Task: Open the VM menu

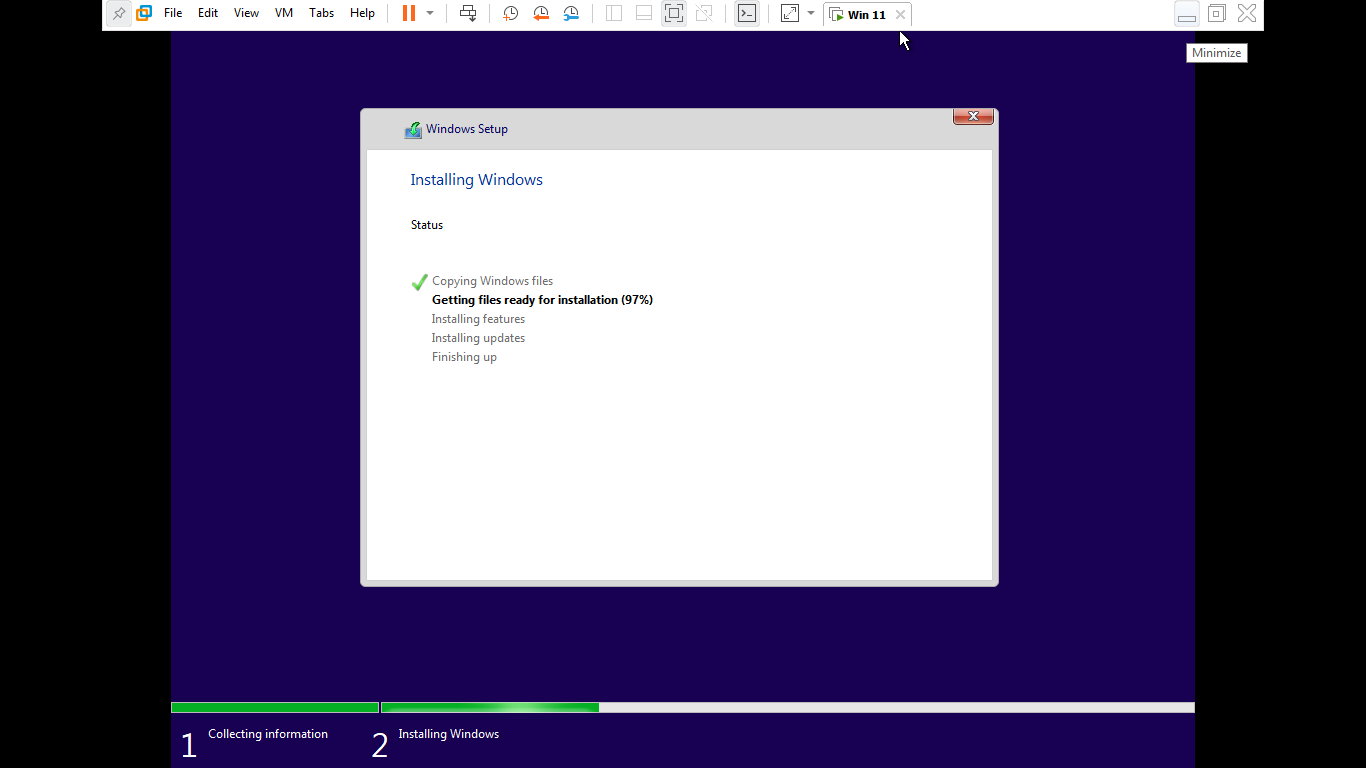Action: [284, 14]
